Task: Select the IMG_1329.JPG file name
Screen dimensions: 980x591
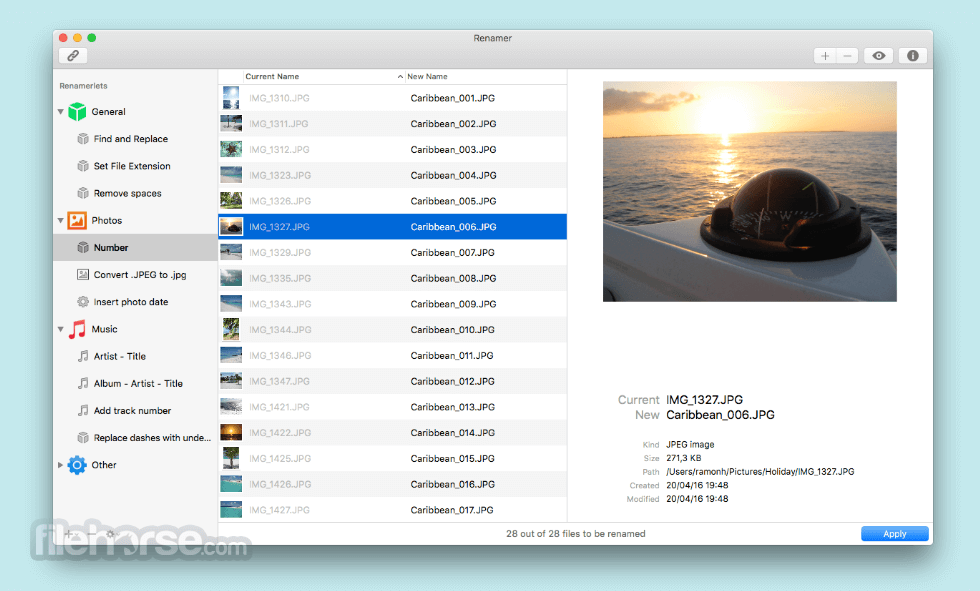Action: pos(280,252)
